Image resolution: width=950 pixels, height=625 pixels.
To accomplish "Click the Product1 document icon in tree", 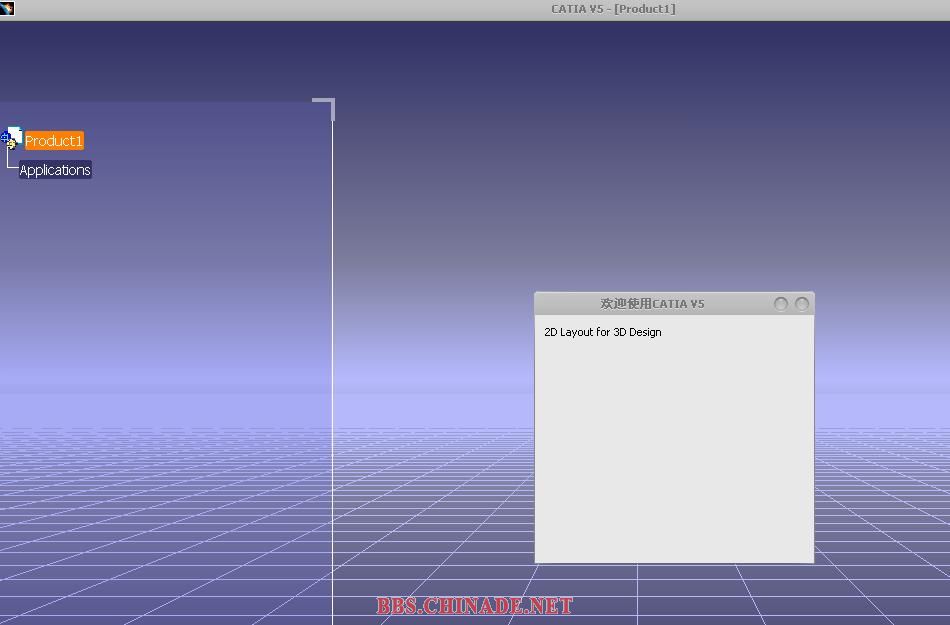I will point(15,135).
